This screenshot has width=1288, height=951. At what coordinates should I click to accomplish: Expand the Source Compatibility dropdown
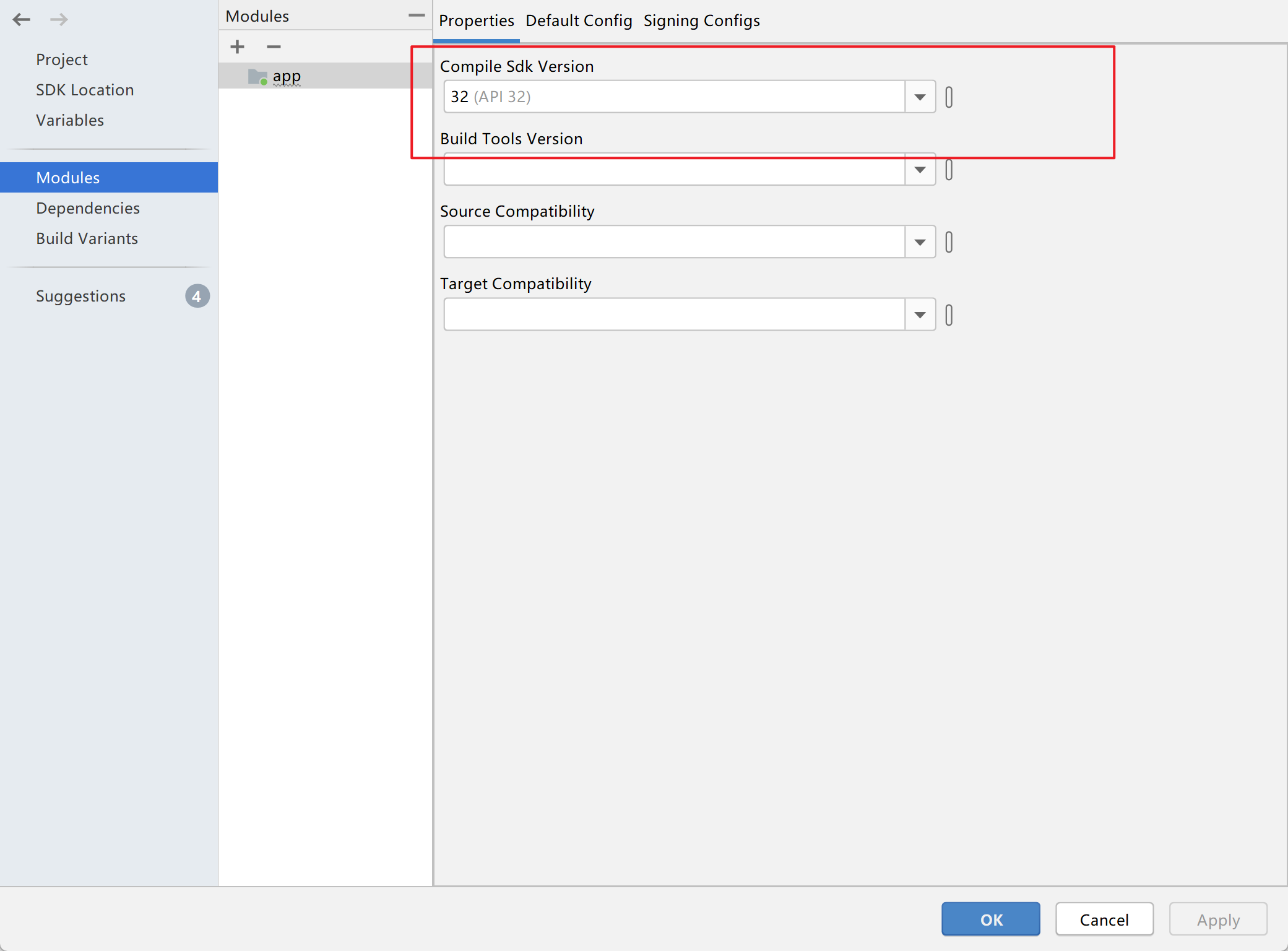pos(920,242)
